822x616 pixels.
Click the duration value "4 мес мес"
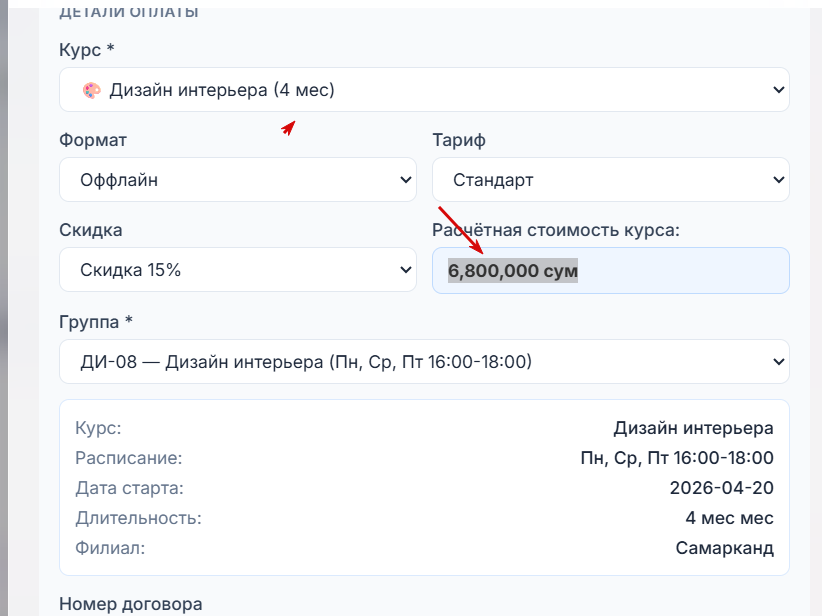[729, 518]
